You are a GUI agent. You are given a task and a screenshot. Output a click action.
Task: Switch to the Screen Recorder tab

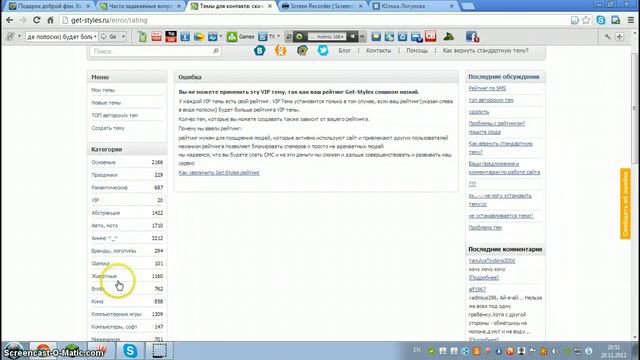322,6
